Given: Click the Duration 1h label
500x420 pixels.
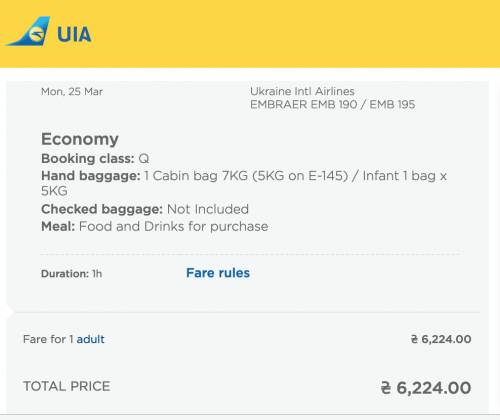Looking at the screenshot, I should (x=71, y=274).
